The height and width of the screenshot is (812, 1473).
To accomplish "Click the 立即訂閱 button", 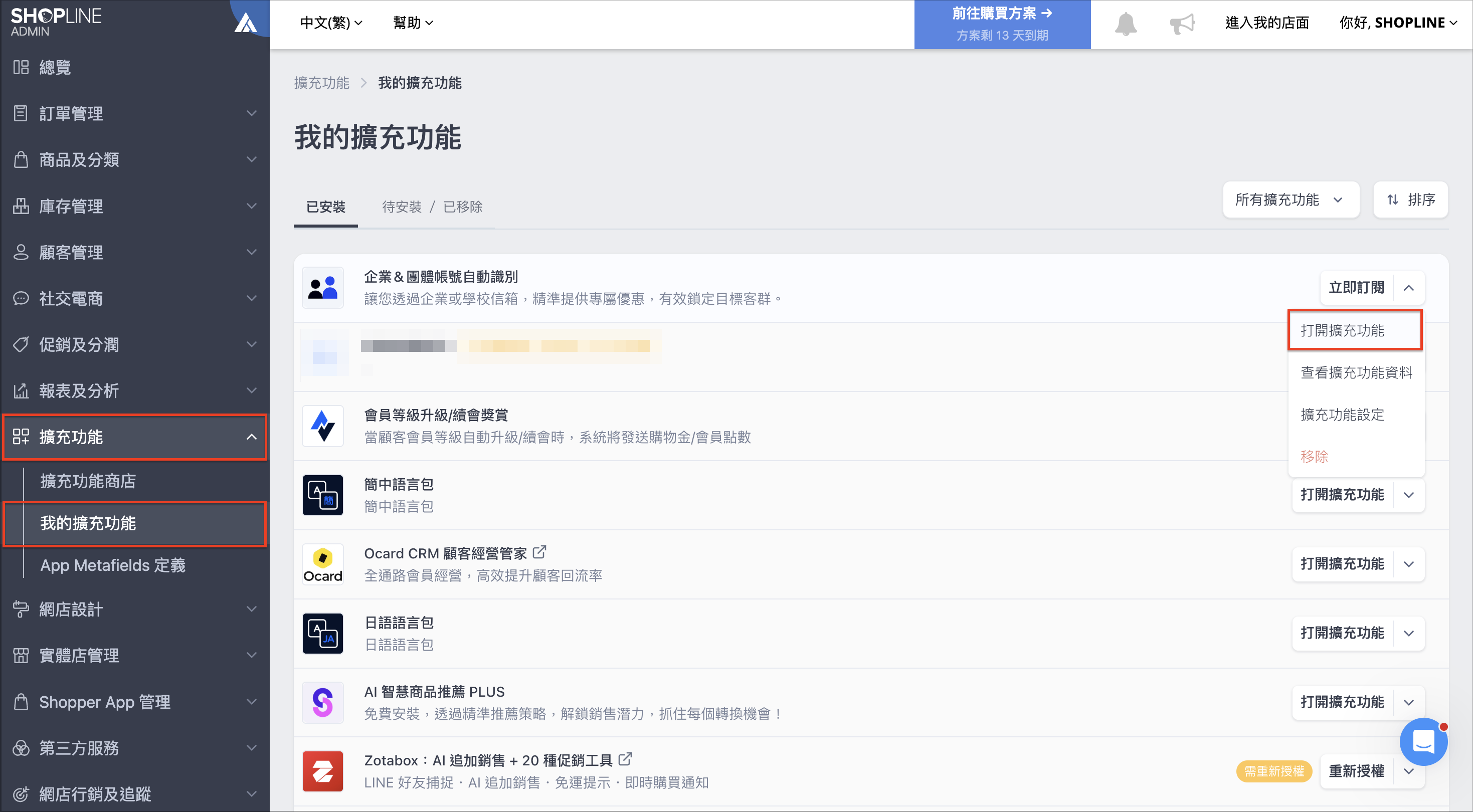I will click(1356, 288).
